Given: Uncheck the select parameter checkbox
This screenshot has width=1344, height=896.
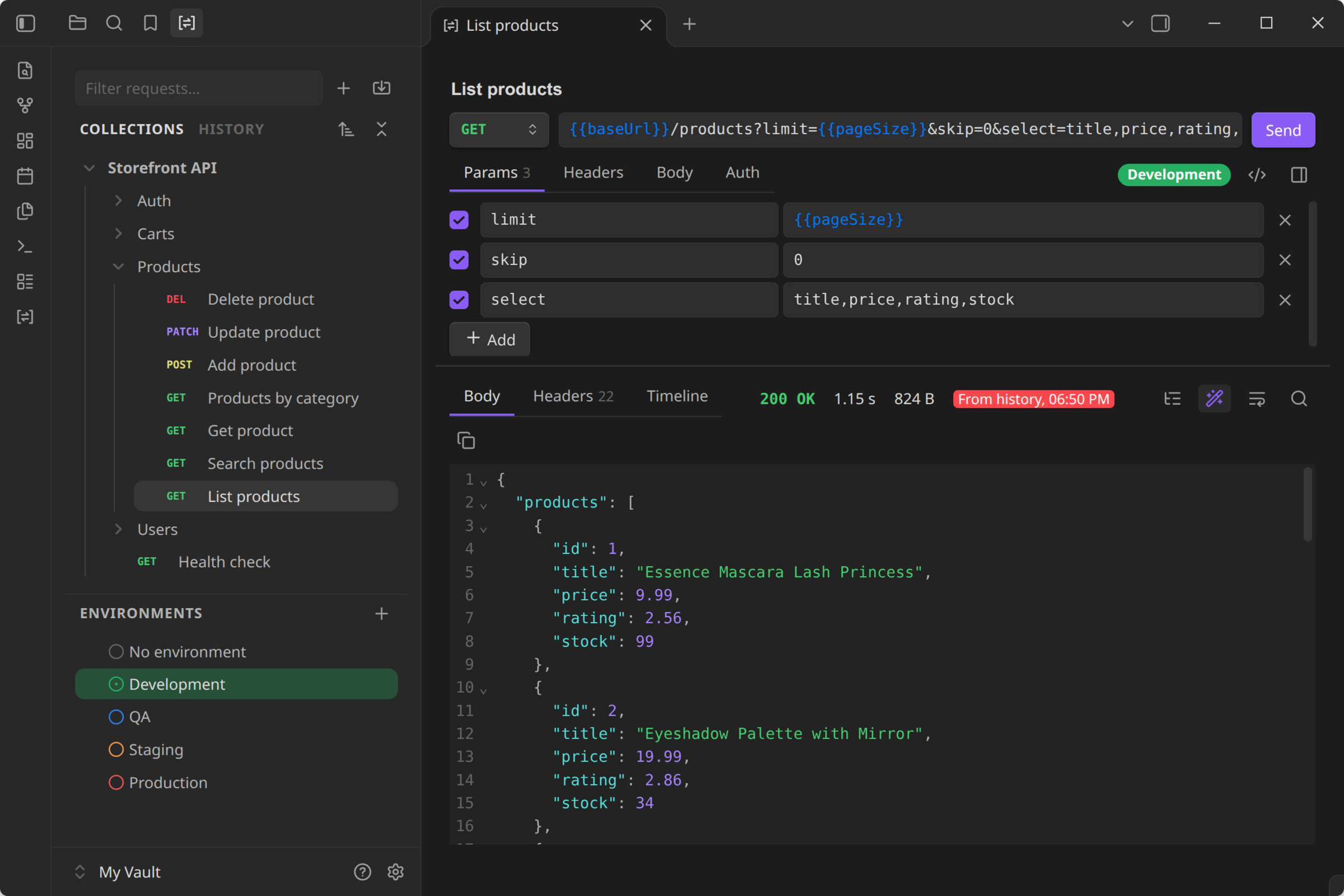Looking at the screenshot, I should [x=459, y=300].
